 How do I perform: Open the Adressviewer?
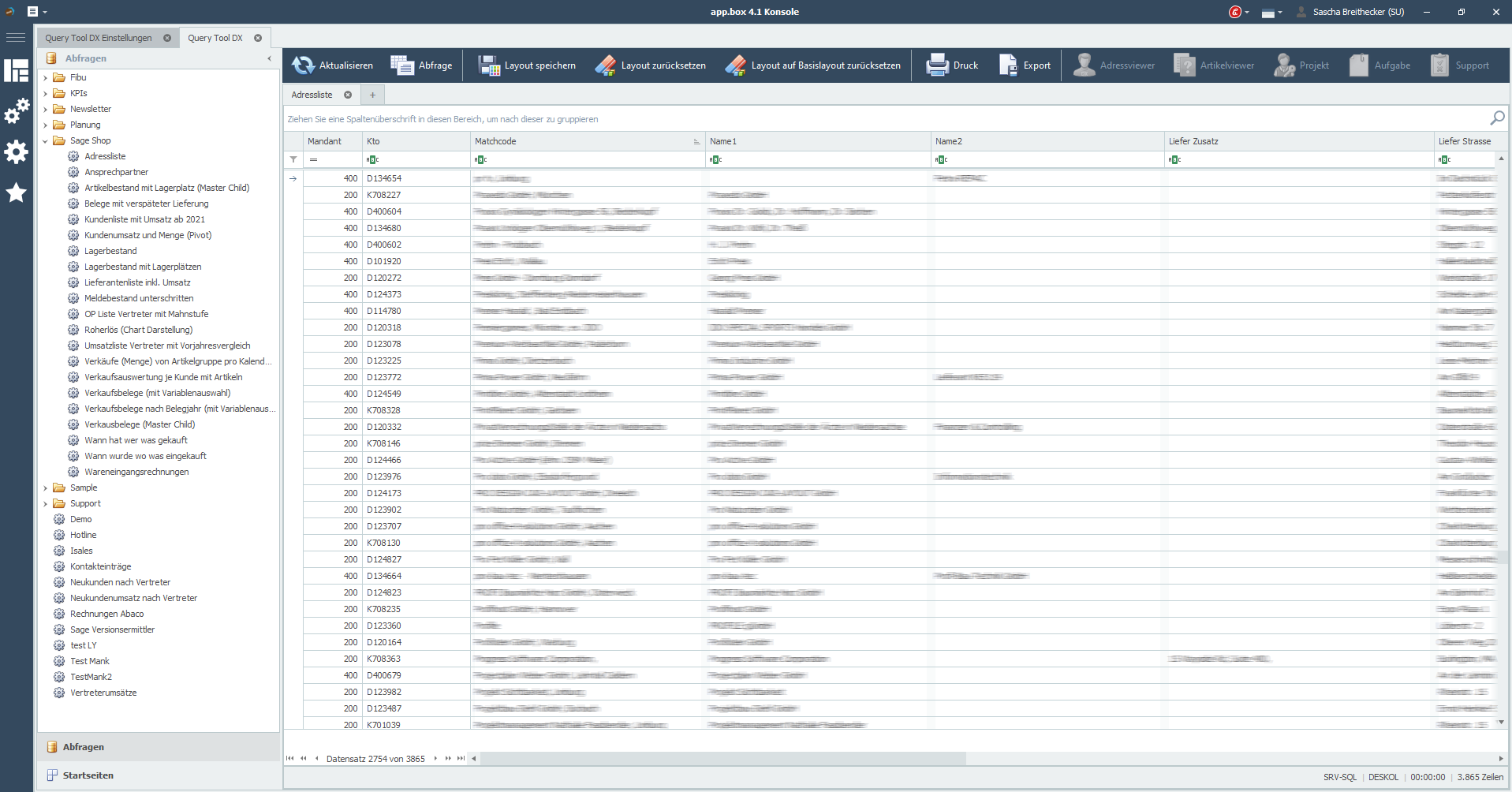1114,65
